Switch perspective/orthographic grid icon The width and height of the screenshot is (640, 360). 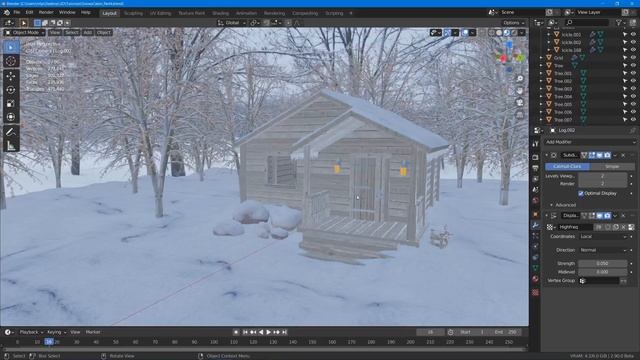pyautogui.click(x=520, y=115)
